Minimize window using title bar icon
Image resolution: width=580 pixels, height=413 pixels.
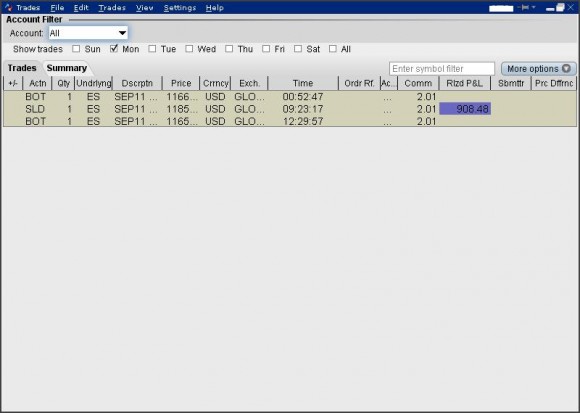[550, 9]
